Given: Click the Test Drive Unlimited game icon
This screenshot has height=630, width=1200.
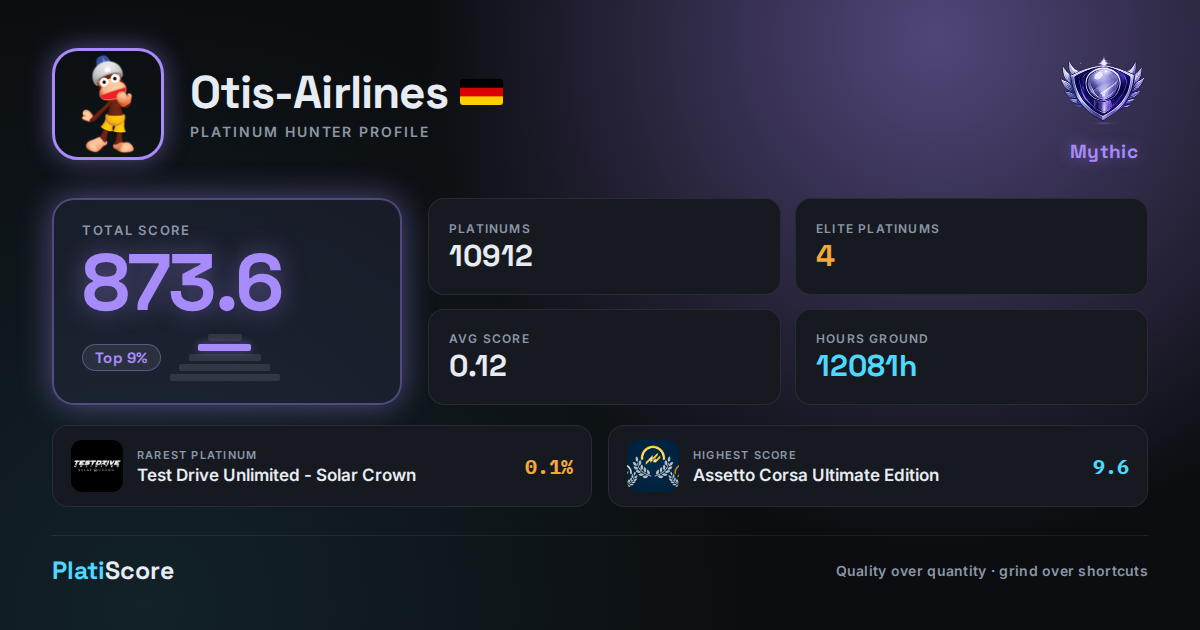Looking at the screenshot, I should coord(97,466).
